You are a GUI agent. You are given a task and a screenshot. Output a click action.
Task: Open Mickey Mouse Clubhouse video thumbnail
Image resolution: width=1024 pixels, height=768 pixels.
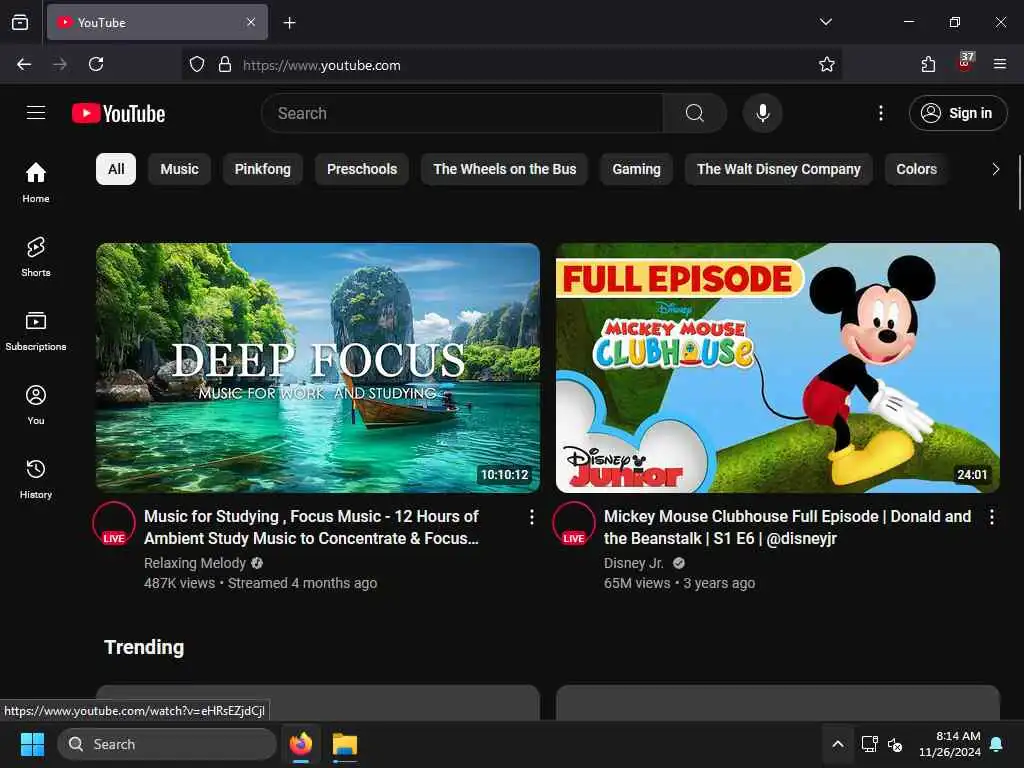coord(778,368)
